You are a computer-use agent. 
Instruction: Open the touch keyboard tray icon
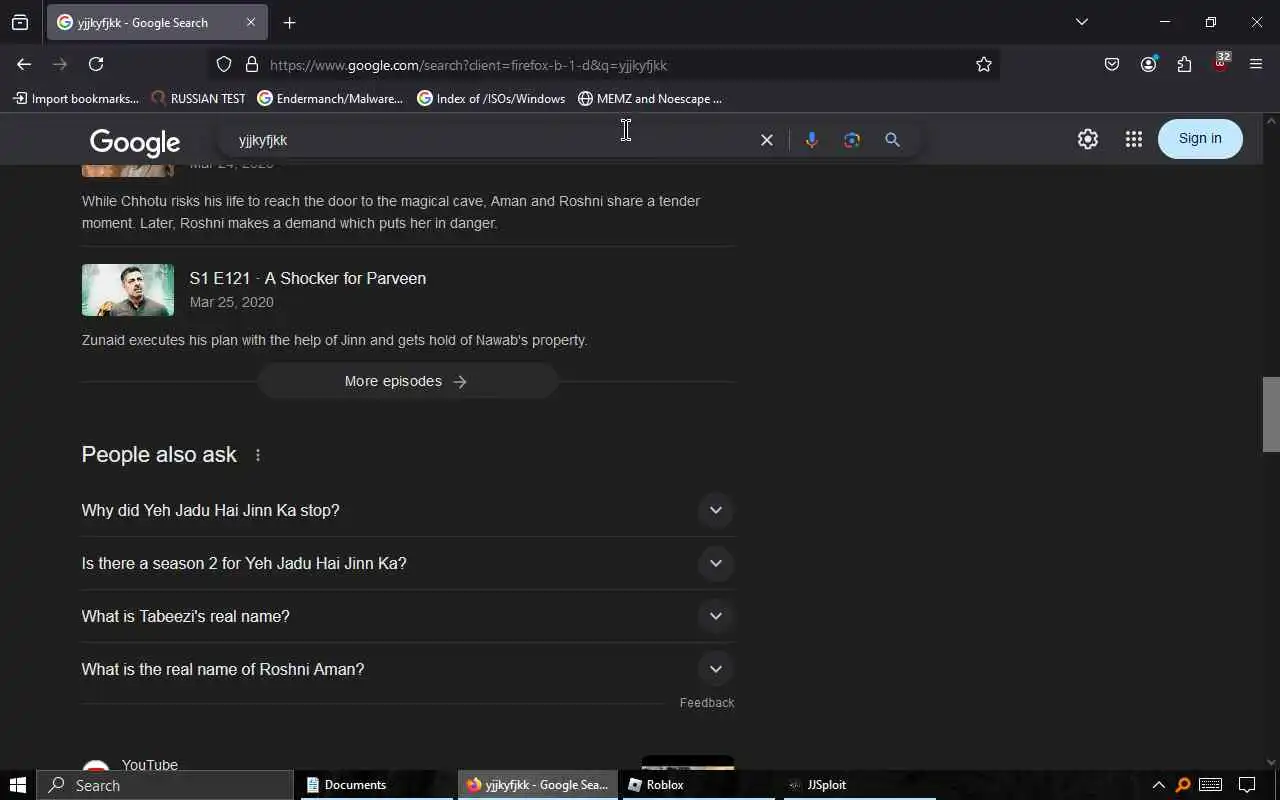pyautogui.click(x=1210, y=785)
